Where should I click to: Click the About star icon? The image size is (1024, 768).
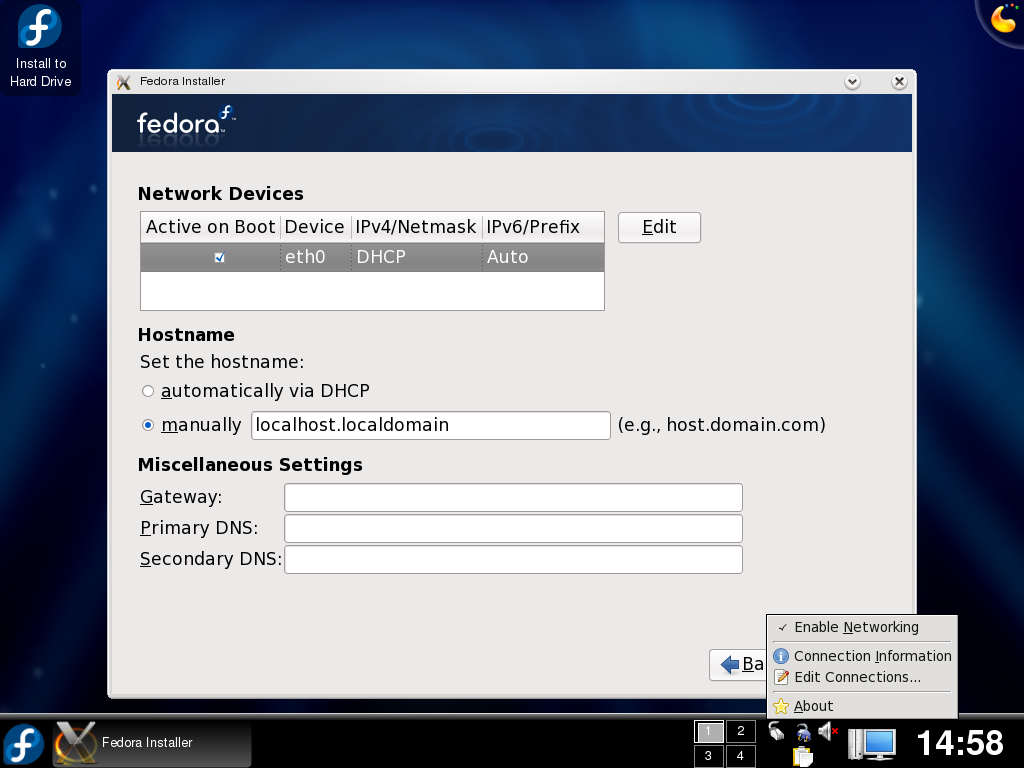pyautogui.click(x=780, y=706)
